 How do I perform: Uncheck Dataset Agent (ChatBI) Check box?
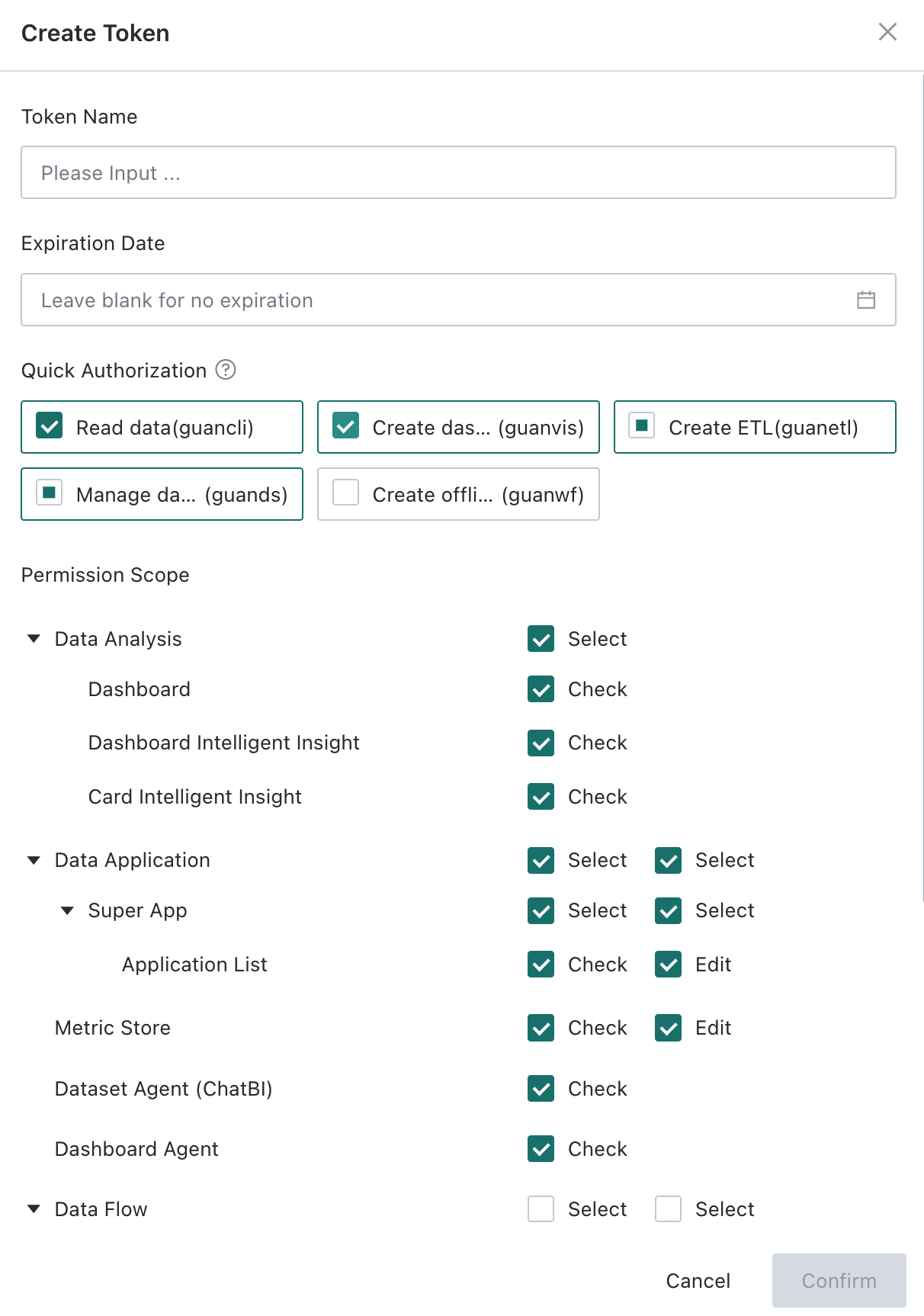[x=541, y=1089]
